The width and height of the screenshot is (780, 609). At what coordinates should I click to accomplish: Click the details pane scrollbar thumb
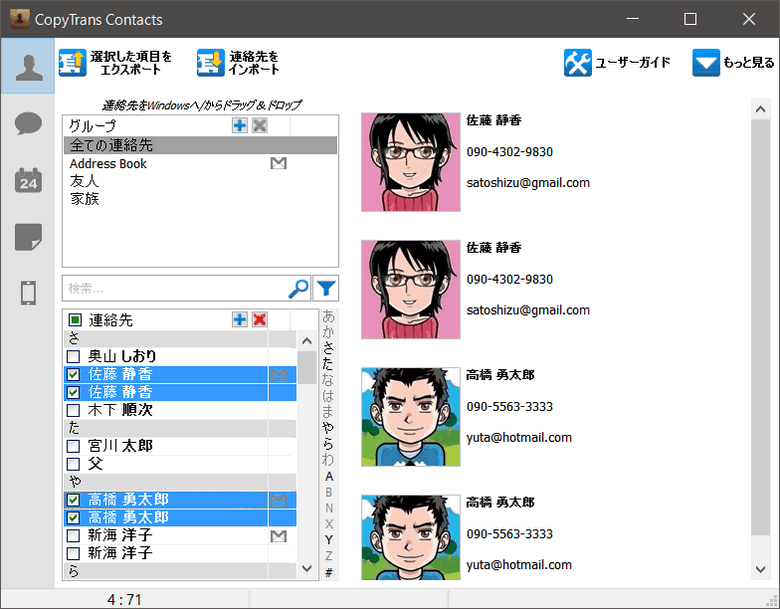(760, 327)
